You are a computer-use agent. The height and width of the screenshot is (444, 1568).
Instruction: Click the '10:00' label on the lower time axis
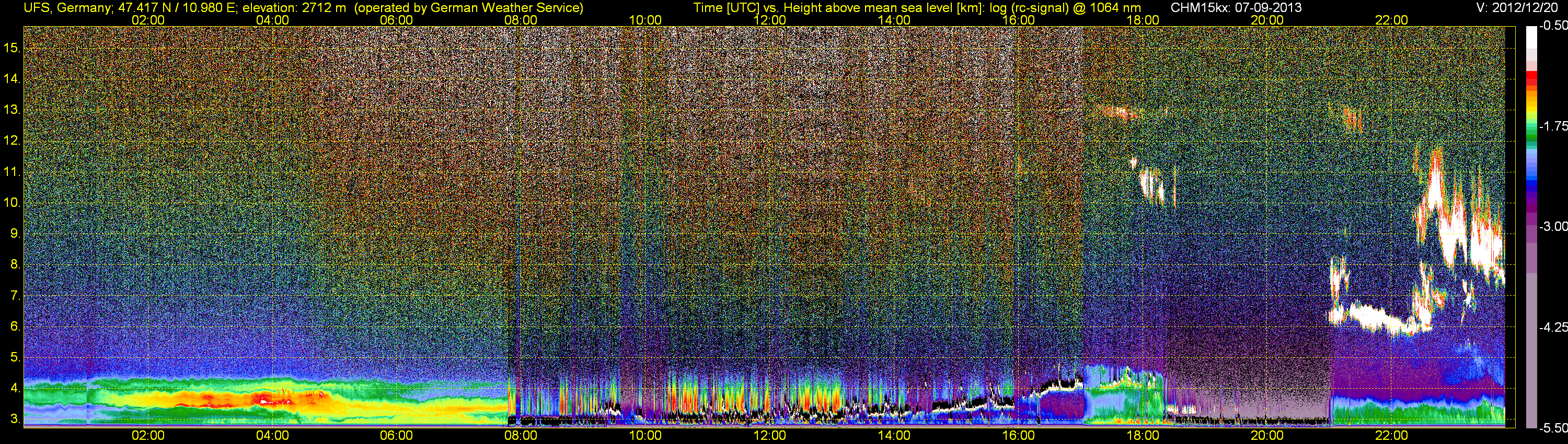(x=645, y=436)
